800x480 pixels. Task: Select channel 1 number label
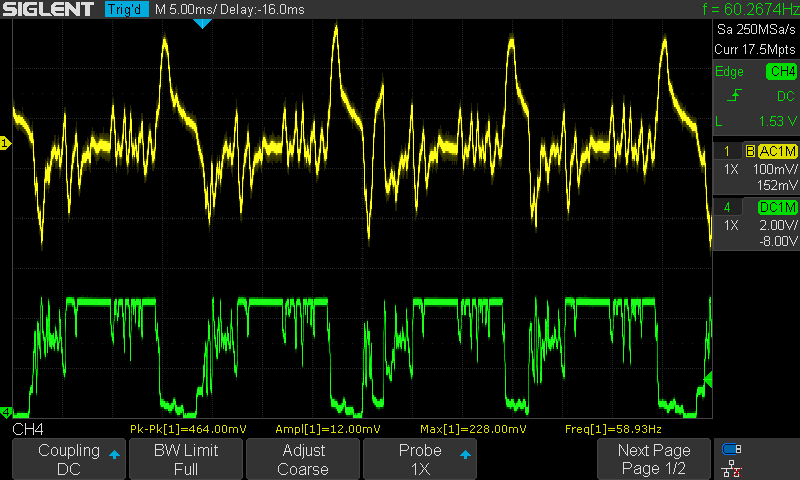pyautogui.click(x=727, y=151)
